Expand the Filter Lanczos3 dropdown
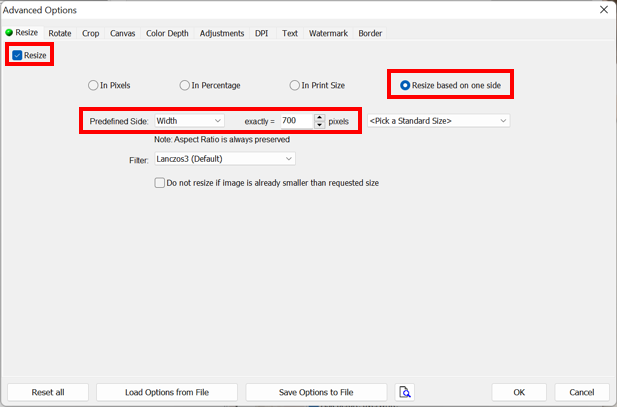 coord(225,159)
